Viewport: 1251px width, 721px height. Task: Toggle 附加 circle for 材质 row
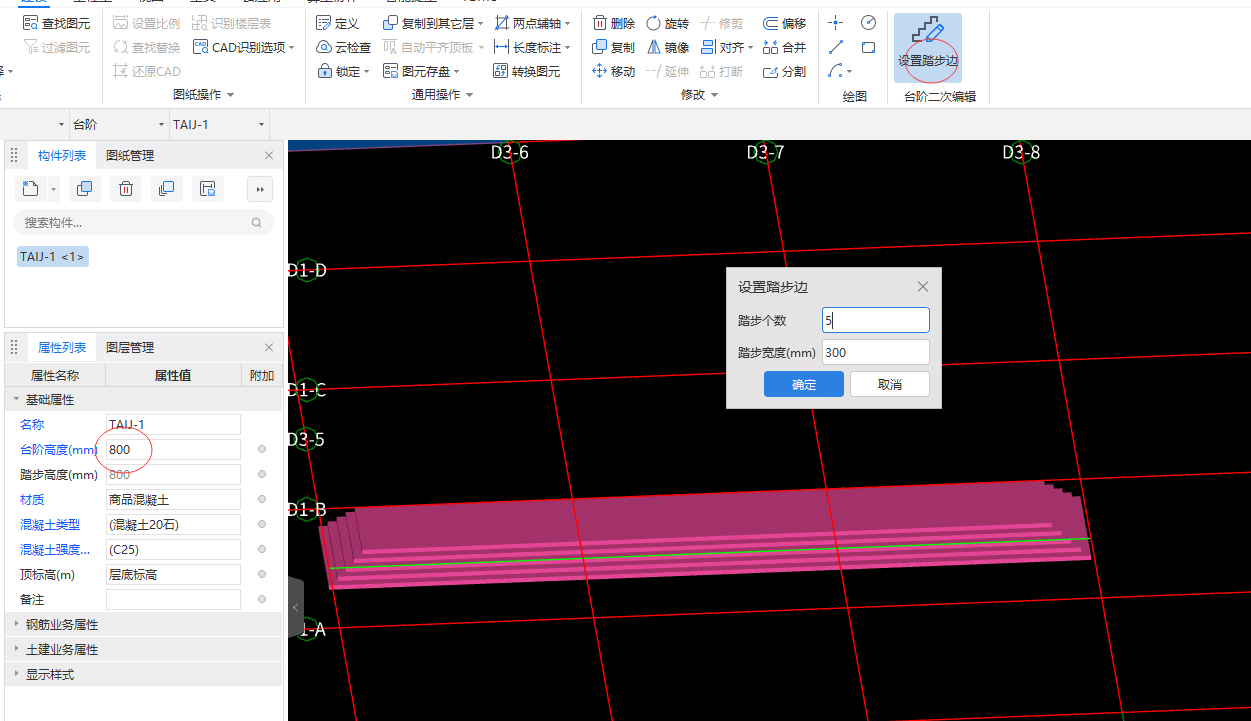[x=262, y=500]
